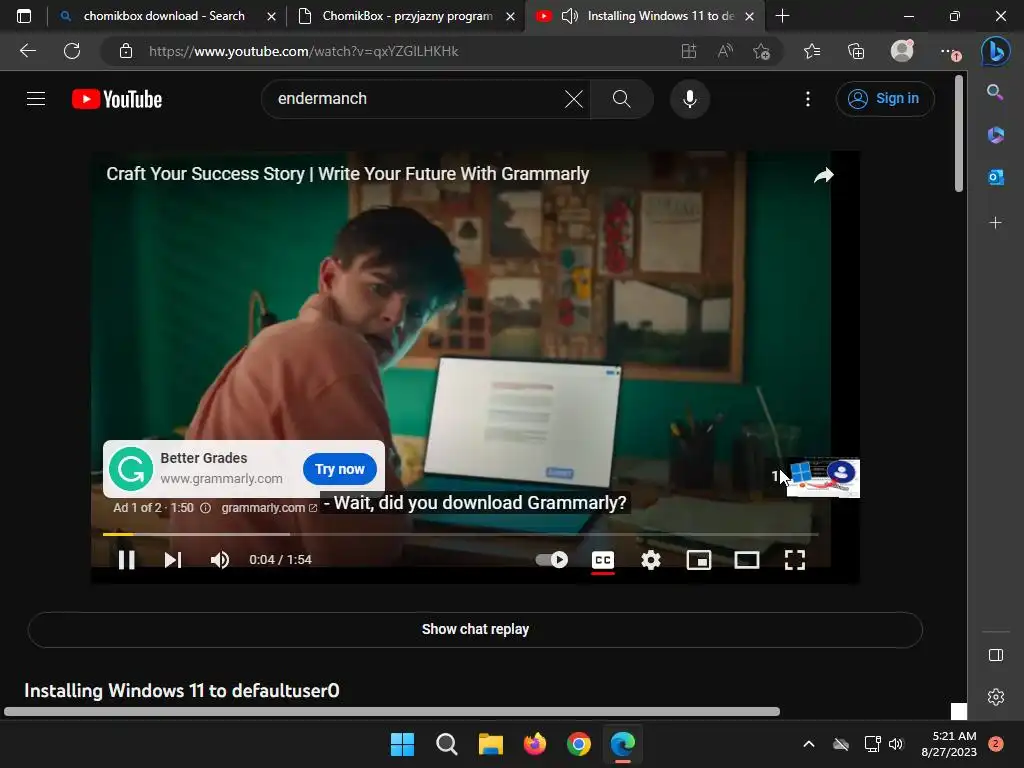
Task: Mute the video volume
Action: pos(219,560)
